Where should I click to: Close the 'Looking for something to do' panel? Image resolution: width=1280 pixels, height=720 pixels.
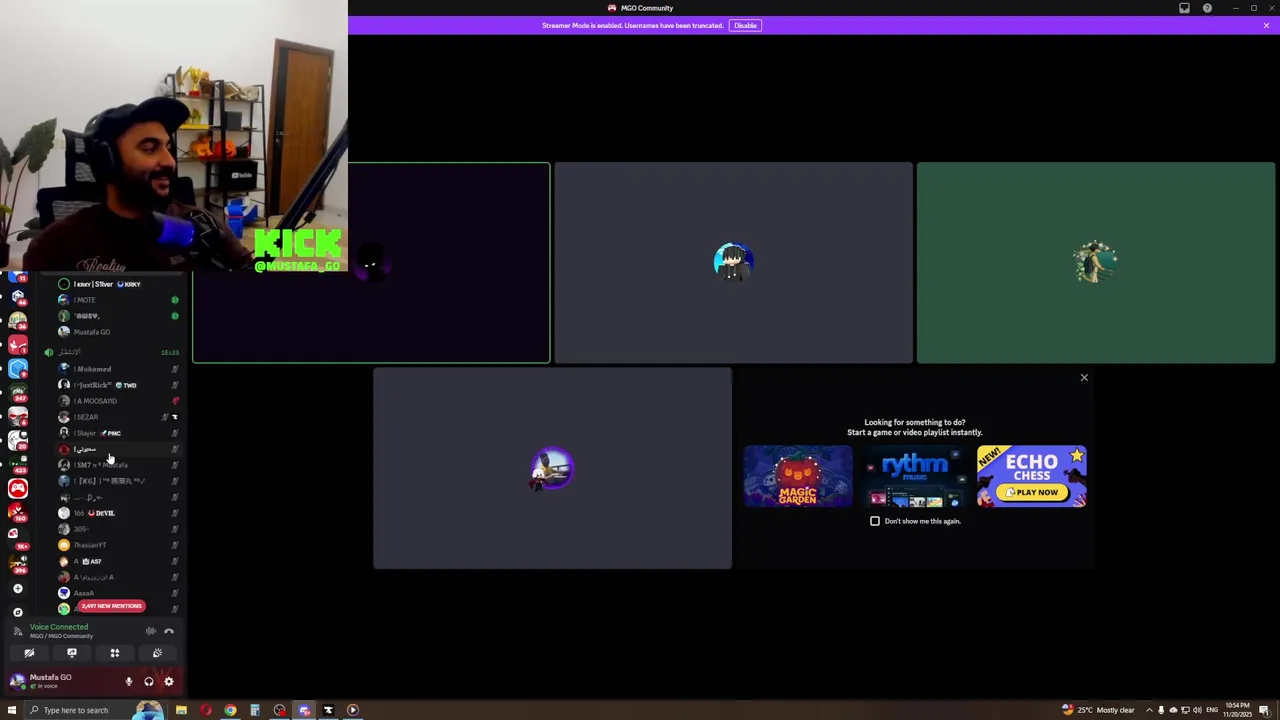1084,378
